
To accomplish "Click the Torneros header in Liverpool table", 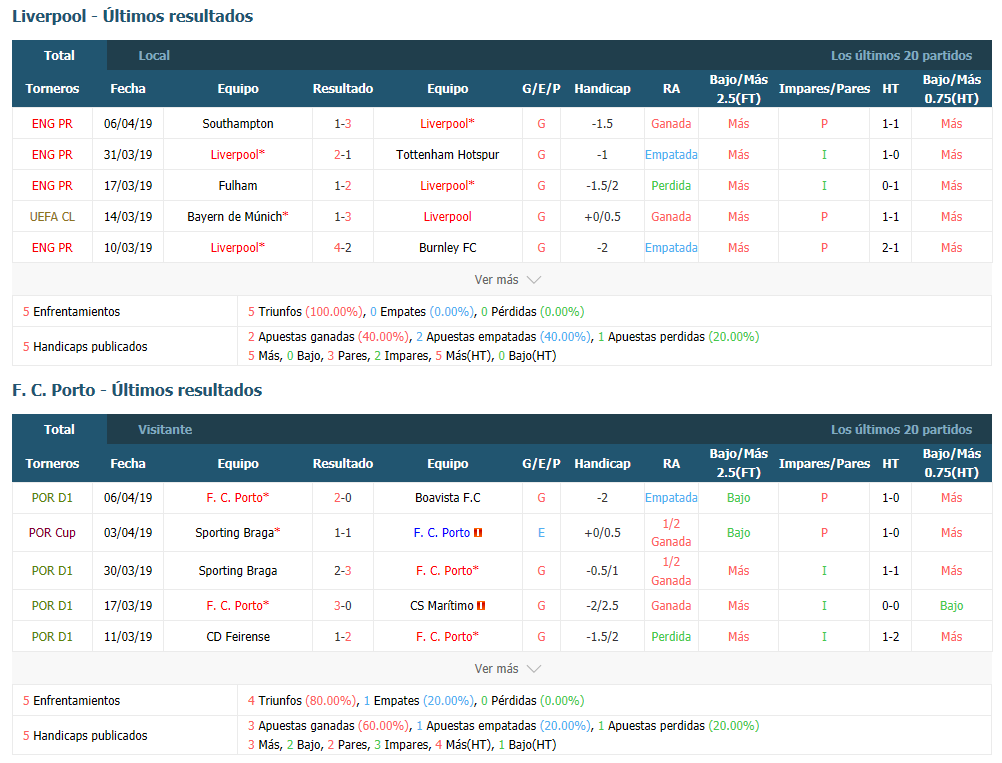I will pyautogui.click(x=52, y=89).
